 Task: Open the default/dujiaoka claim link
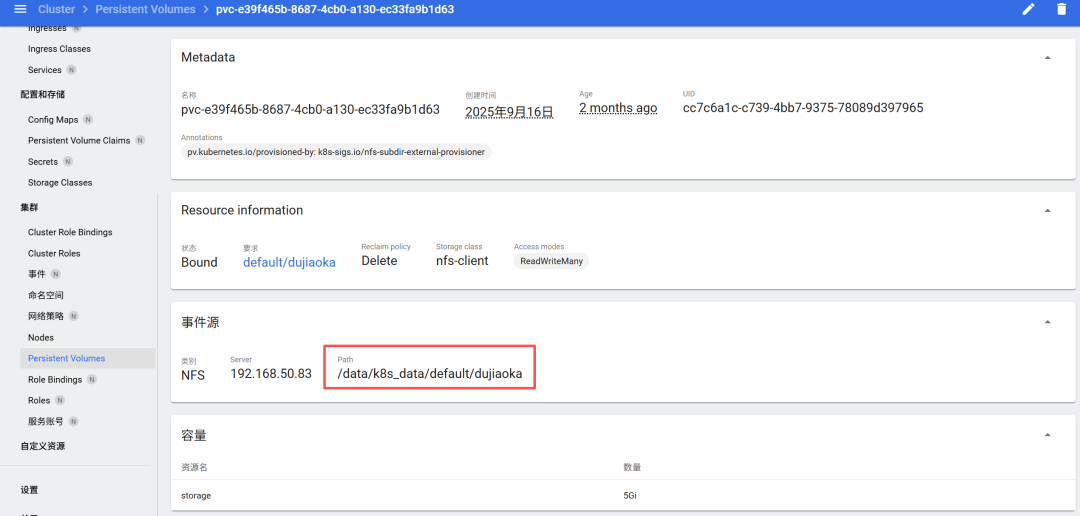click(x=289, y=262)
